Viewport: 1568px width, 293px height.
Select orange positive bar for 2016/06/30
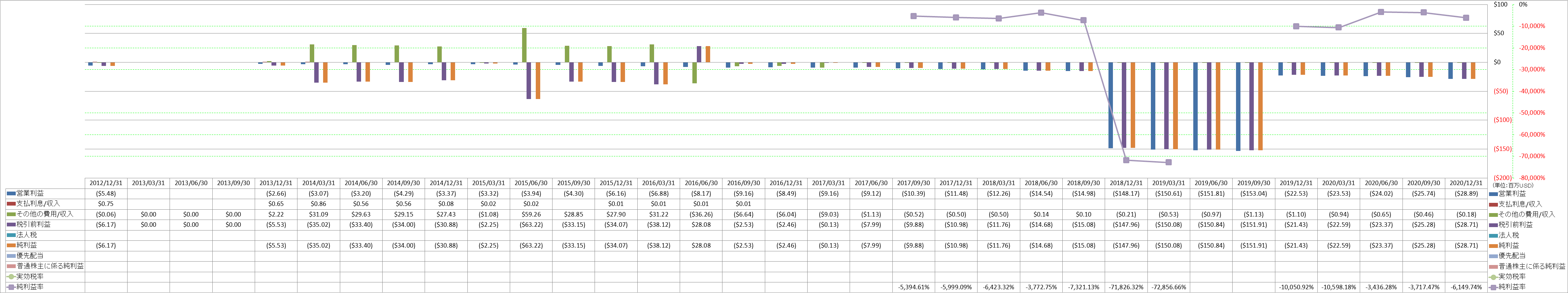click(708, 54)
